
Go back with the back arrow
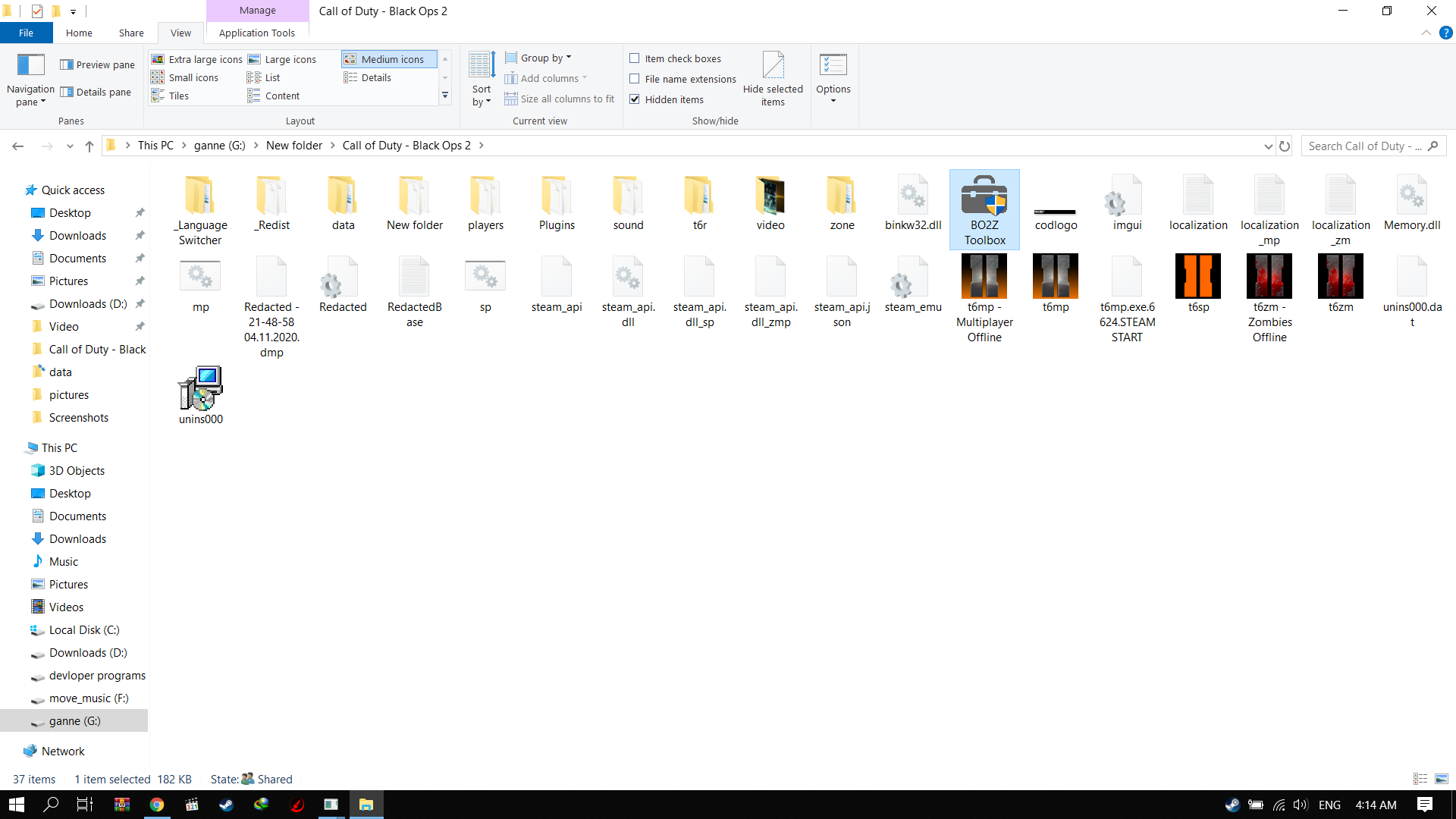coord(18,146)
